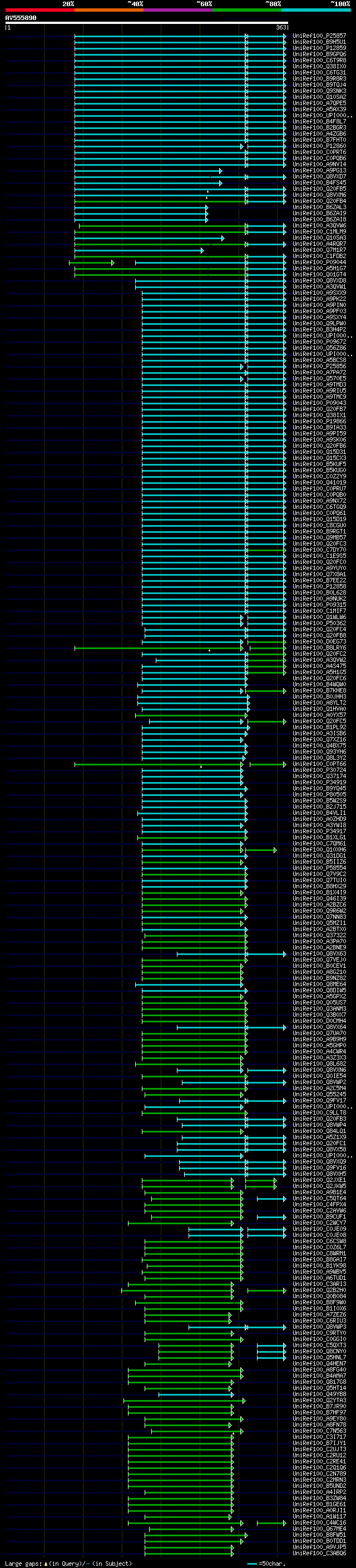Viewport: 356px width, 1568px height.
Task: Select the UniRef100_B1PL92 label
Action: (319, 728)
